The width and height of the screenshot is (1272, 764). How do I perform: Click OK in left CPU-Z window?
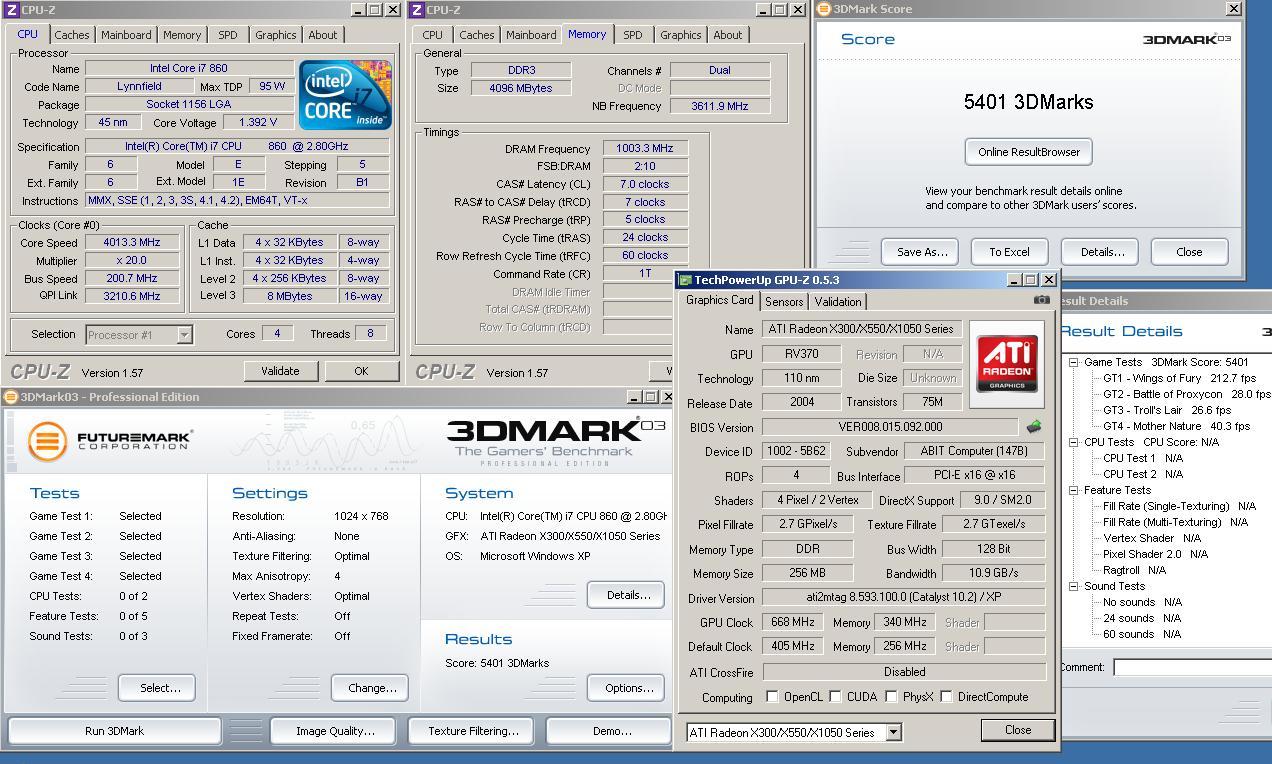pyautogui.click(x=361, y=371)
